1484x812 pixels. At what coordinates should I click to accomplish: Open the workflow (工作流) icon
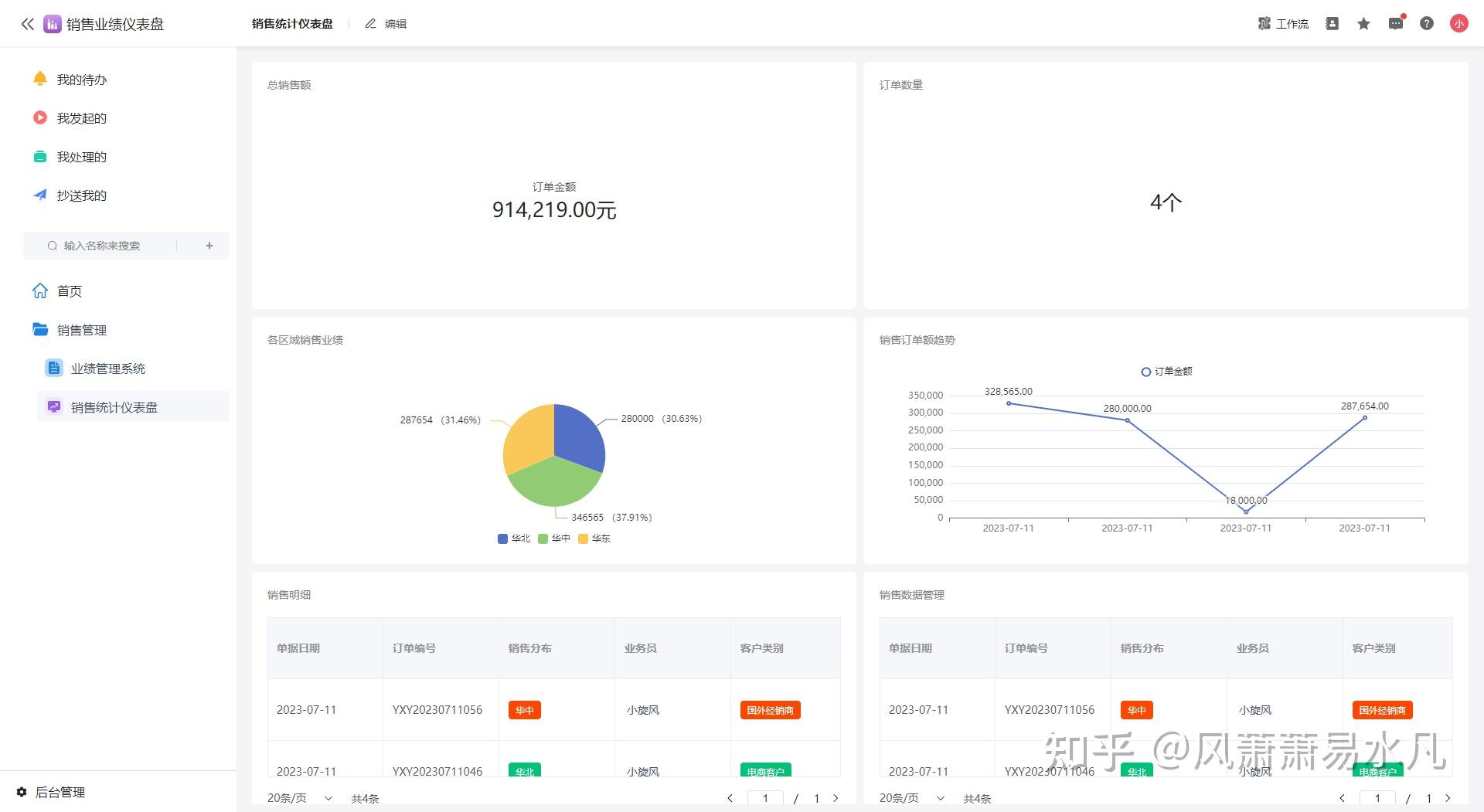[1283, 24]
